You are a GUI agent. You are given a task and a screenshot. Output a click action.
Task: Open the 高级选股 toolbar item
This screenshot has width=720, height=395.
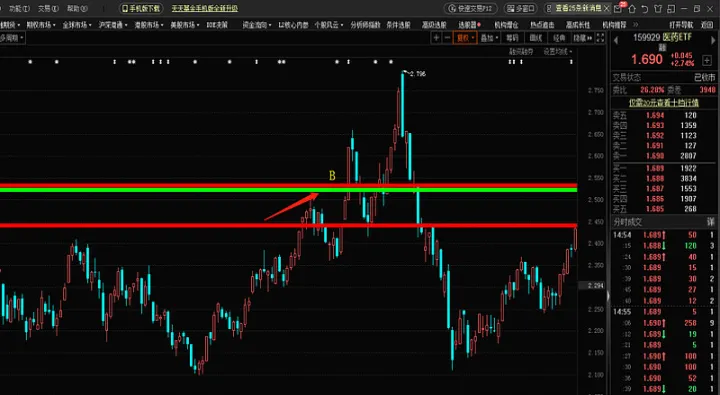(x=434, y=25)
